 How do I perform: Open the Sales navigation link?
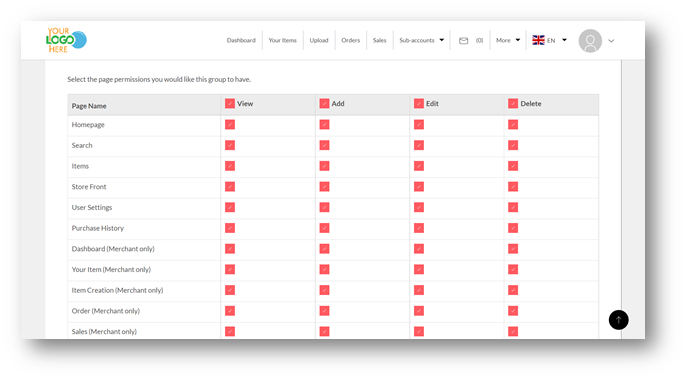[x=379, y=40]
